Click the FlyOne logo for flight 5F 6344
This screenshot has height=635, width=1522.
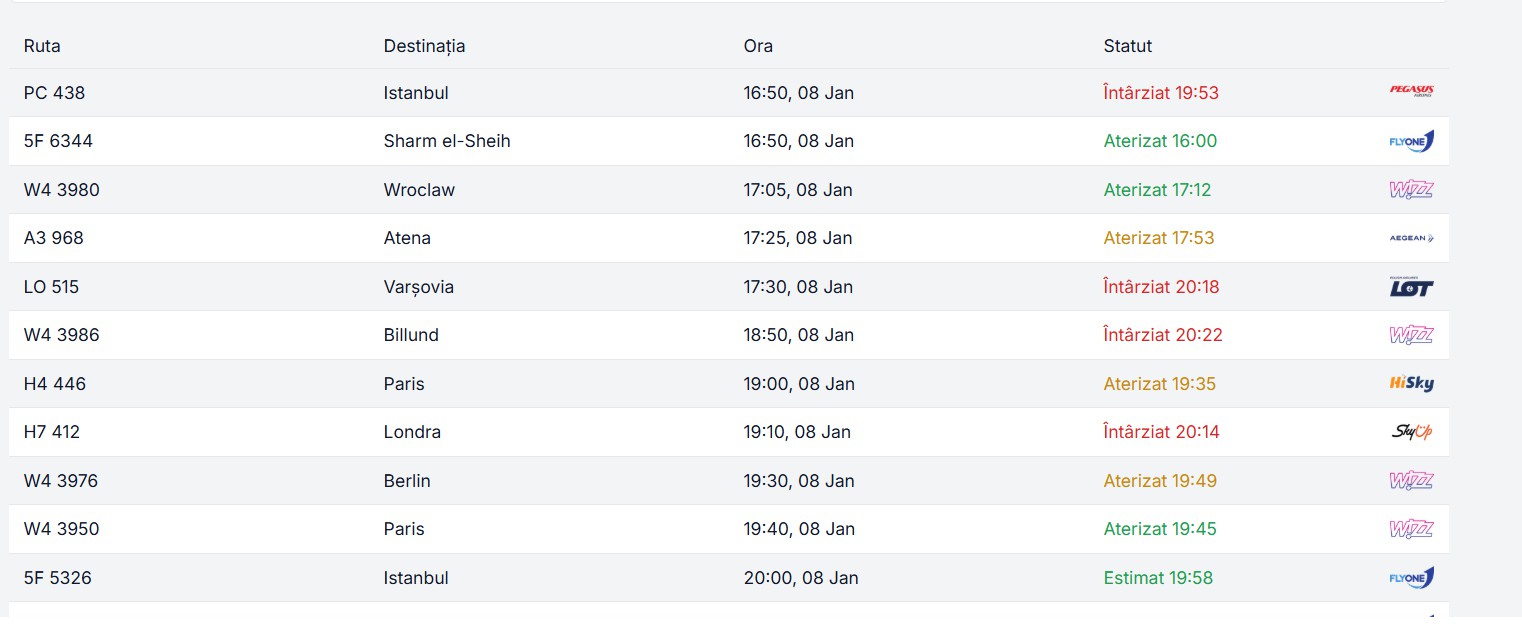(x=1411, y=141)
